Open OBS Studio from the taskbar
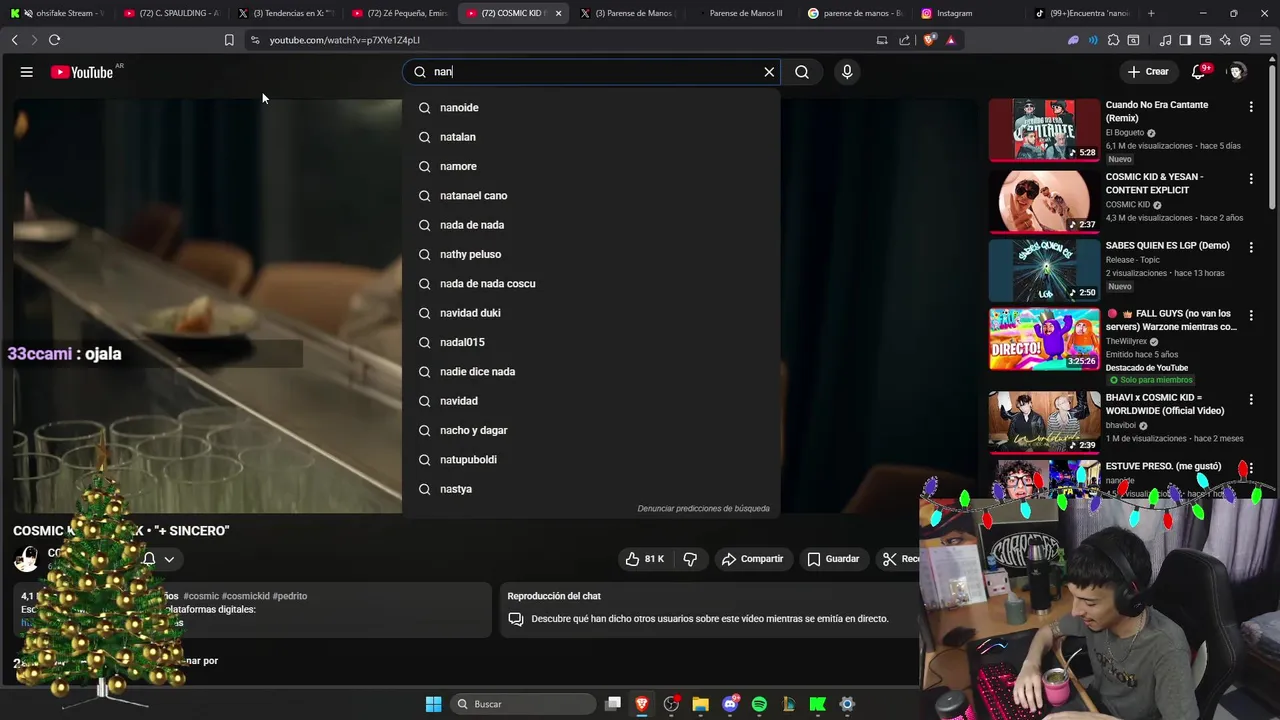 tap(671, 704)
